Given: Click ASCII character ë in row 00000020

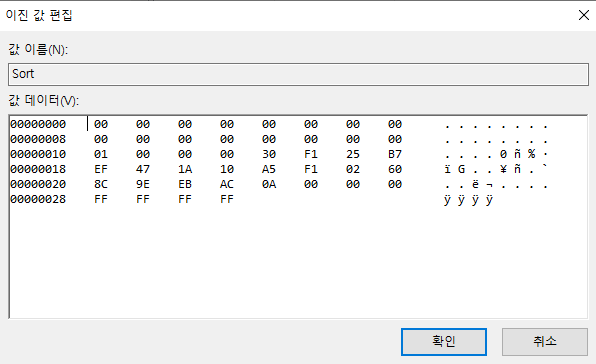Looking at the screenshot, I should tap(476, 184).
